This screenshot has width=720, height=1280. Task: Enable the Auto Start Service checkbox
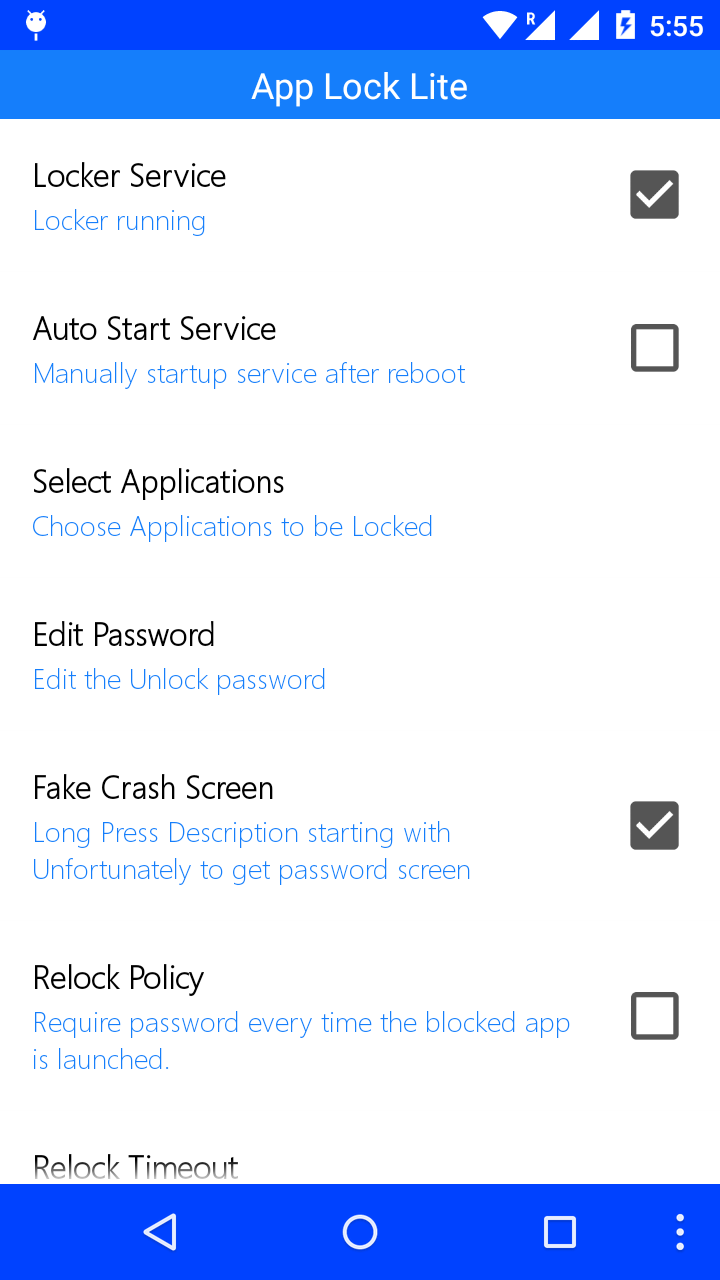pos(655,348)
